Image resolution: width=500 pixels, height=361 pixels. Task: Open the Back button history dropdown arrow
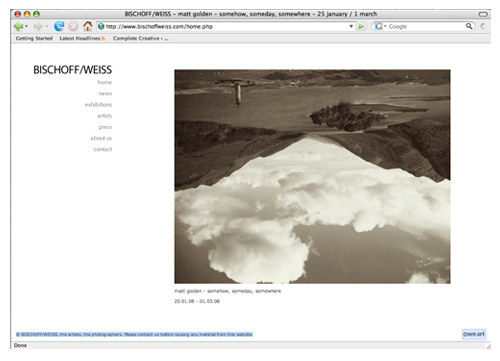point(26,26)
